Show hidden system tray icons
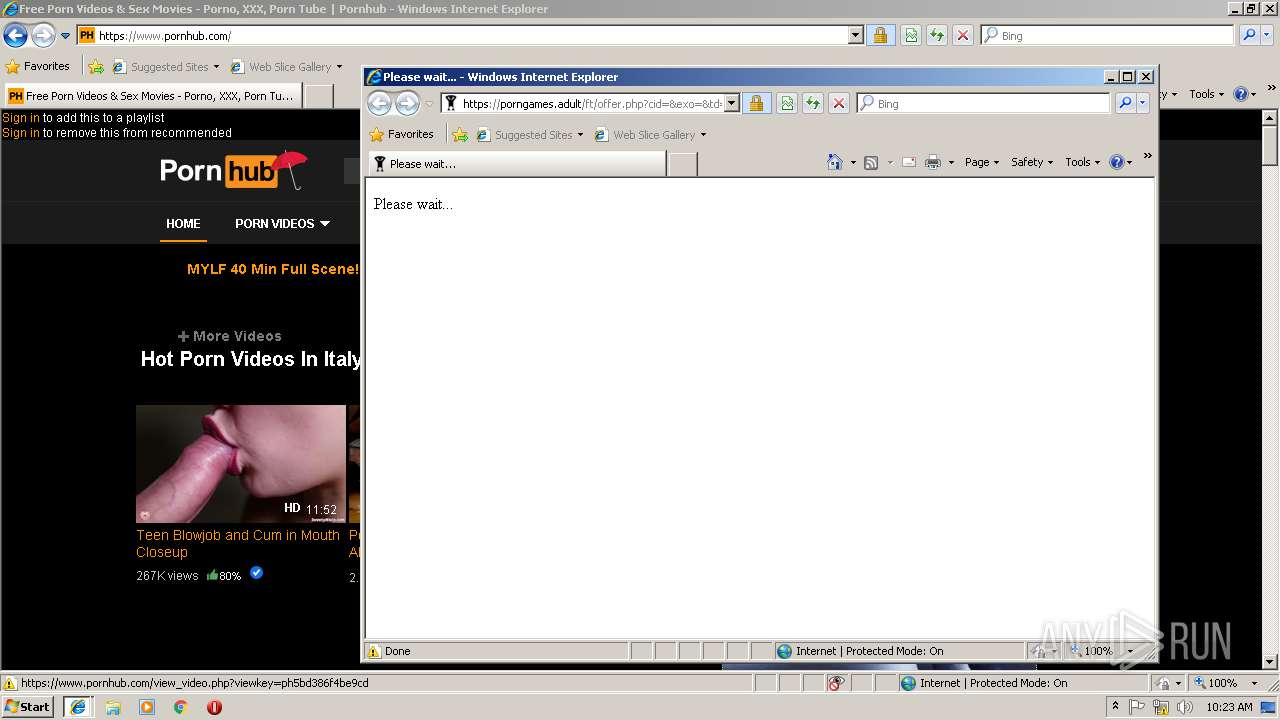Viewport: 1280px width, 720px height. click(x=1115, y=706)
